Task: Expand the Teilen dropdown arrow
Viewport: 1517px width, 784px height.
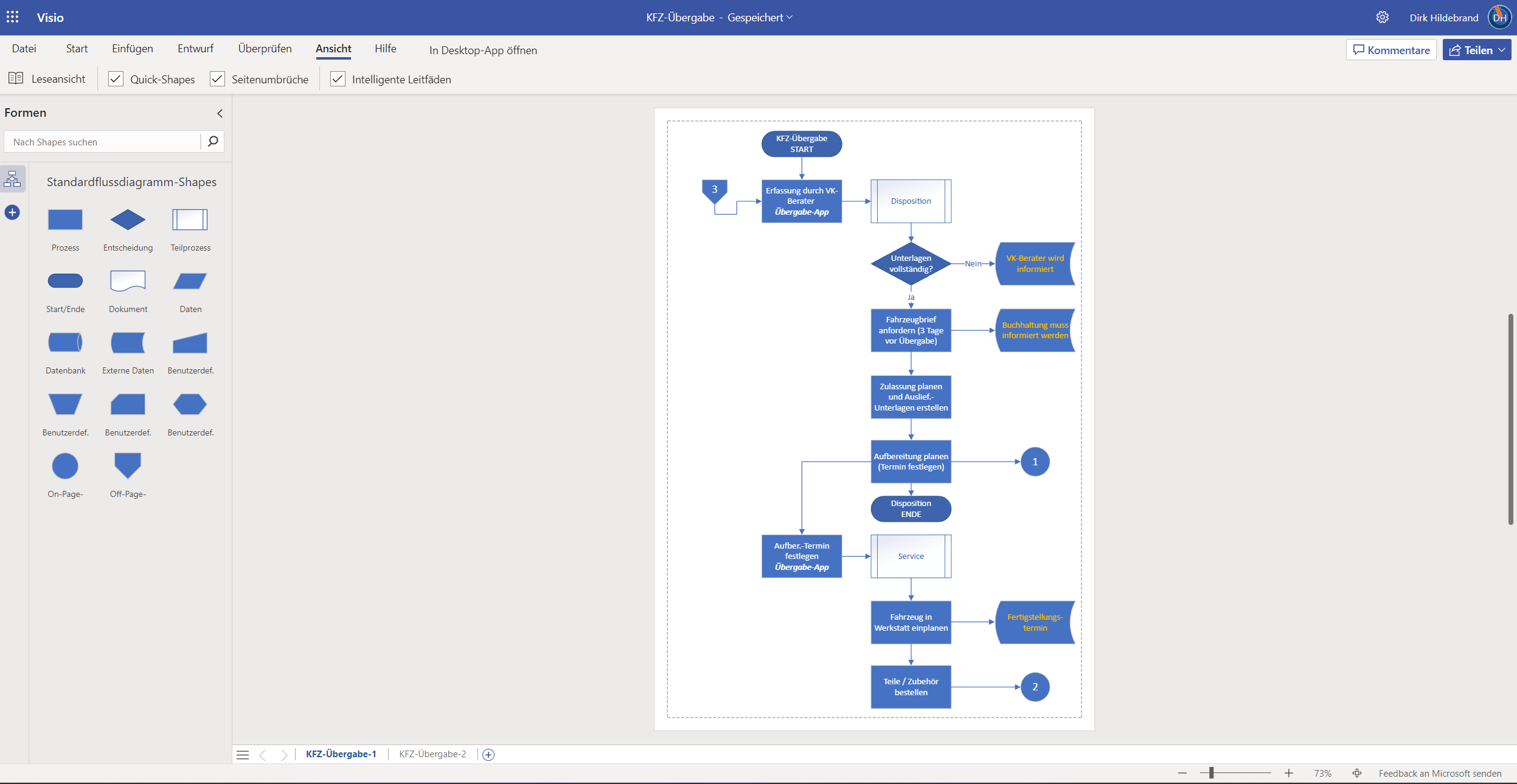Action: pos(1502,50)
